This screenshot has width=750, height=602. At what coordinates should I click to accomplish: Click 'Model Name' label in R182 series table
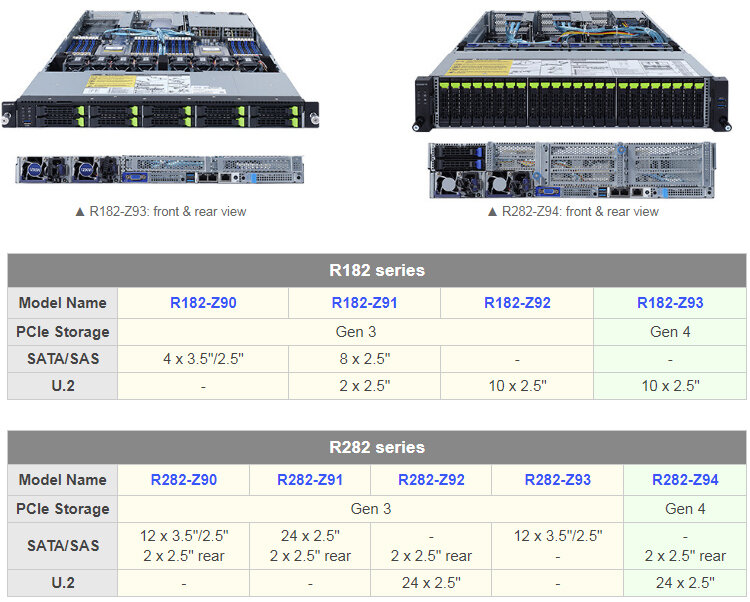tap(63, 303)
